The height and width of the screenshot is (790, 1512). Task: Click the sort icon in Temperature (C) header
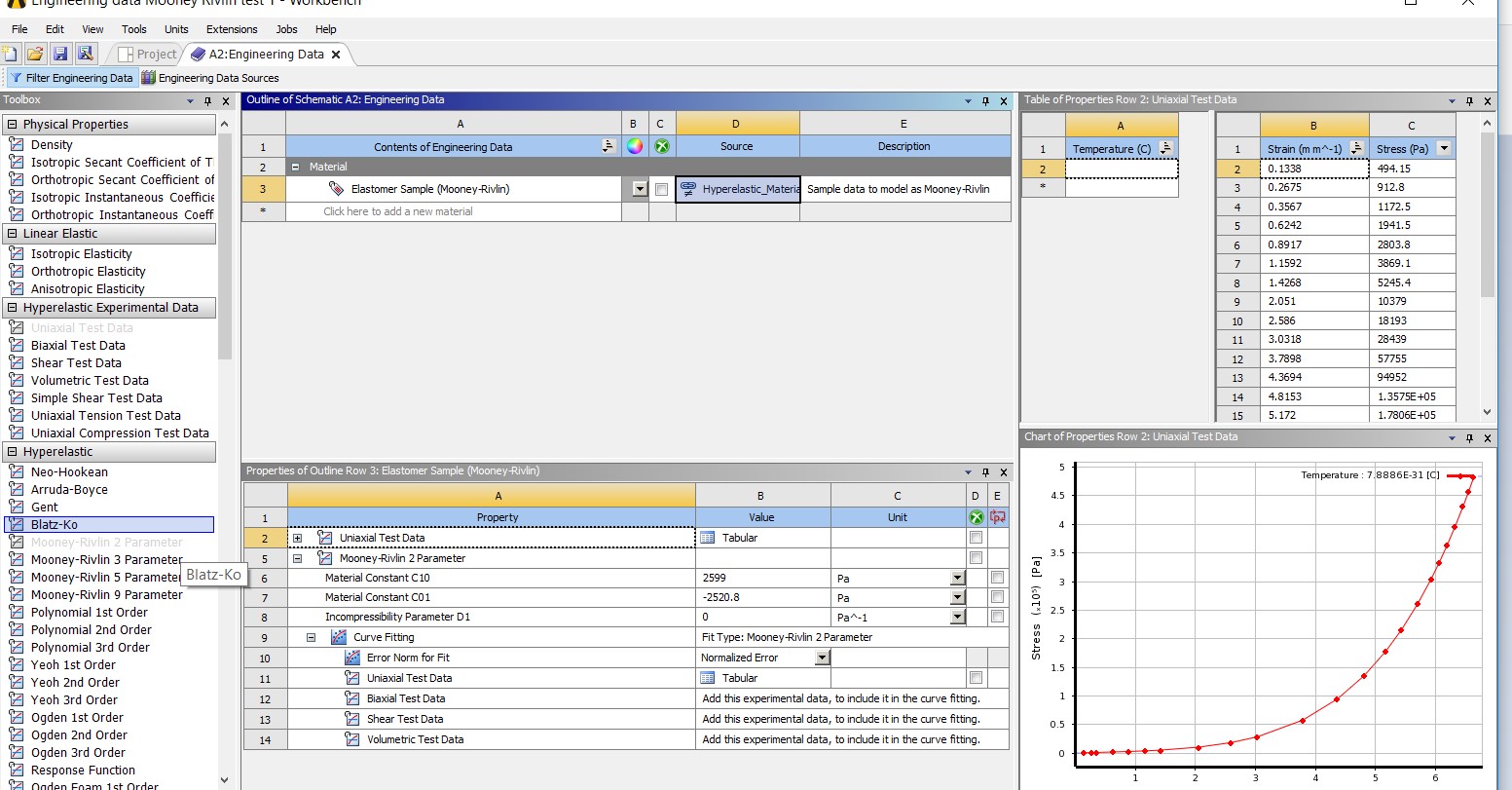pos(1166,149)
